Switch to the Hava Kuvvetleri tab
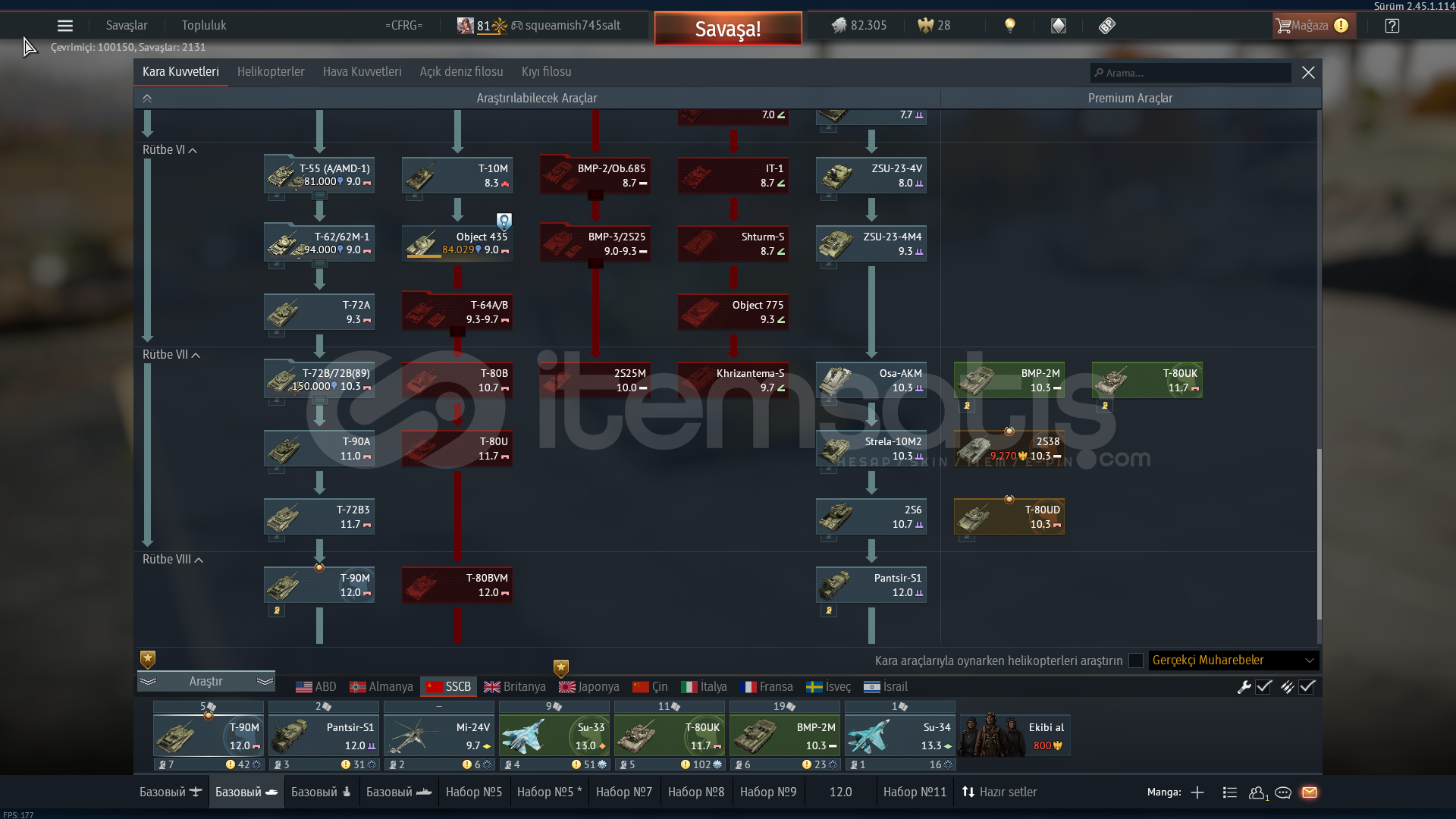Screen dimensions: 1456x819 pyautogui.click(x=362, y=72)
